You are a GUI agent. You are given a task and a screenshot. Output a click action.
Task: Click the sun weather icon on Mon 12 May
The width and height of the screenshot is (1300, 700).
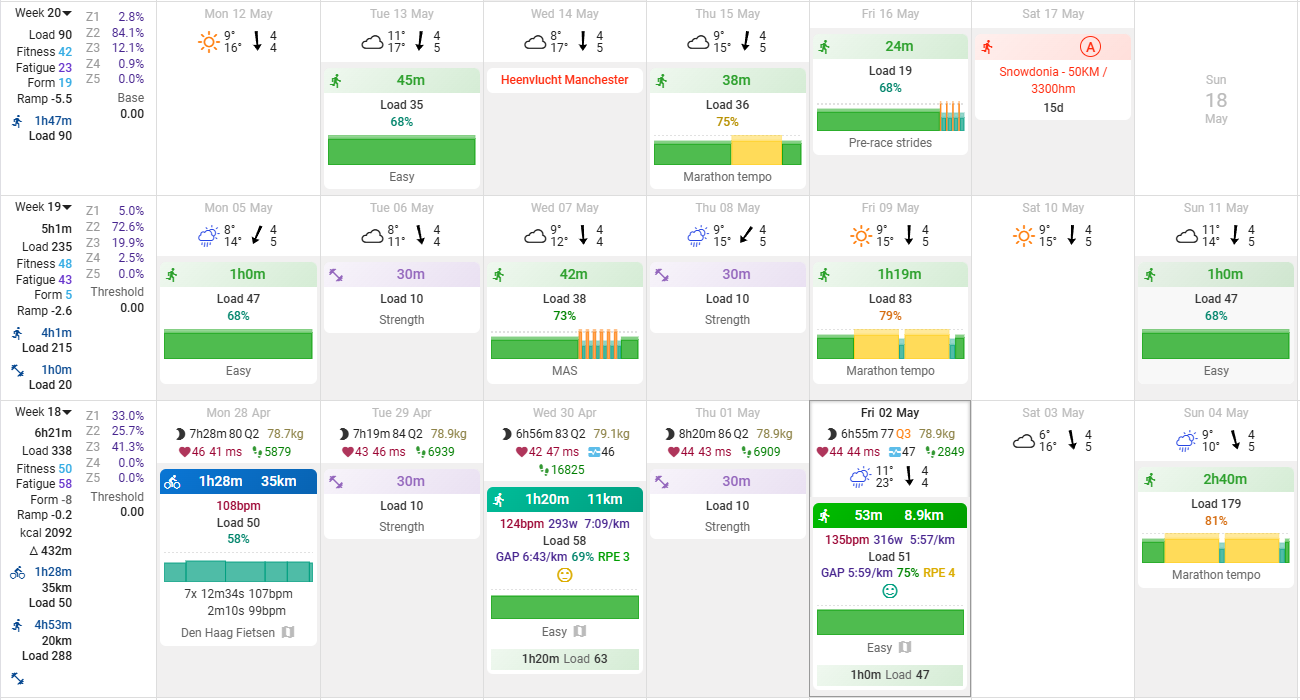[x=208, y=41]
